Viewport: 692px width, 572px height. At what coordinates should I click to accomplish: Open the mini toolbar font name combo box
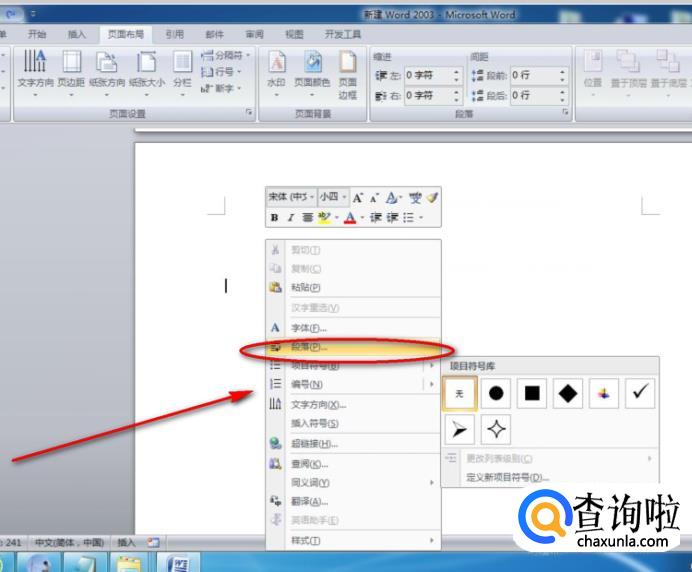coord(291,197)
